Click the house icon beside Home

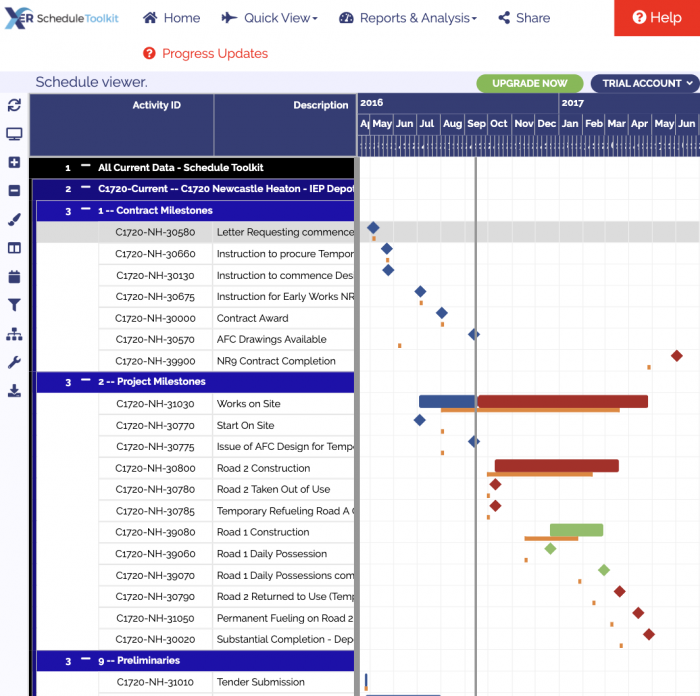(x=150, y=18)
